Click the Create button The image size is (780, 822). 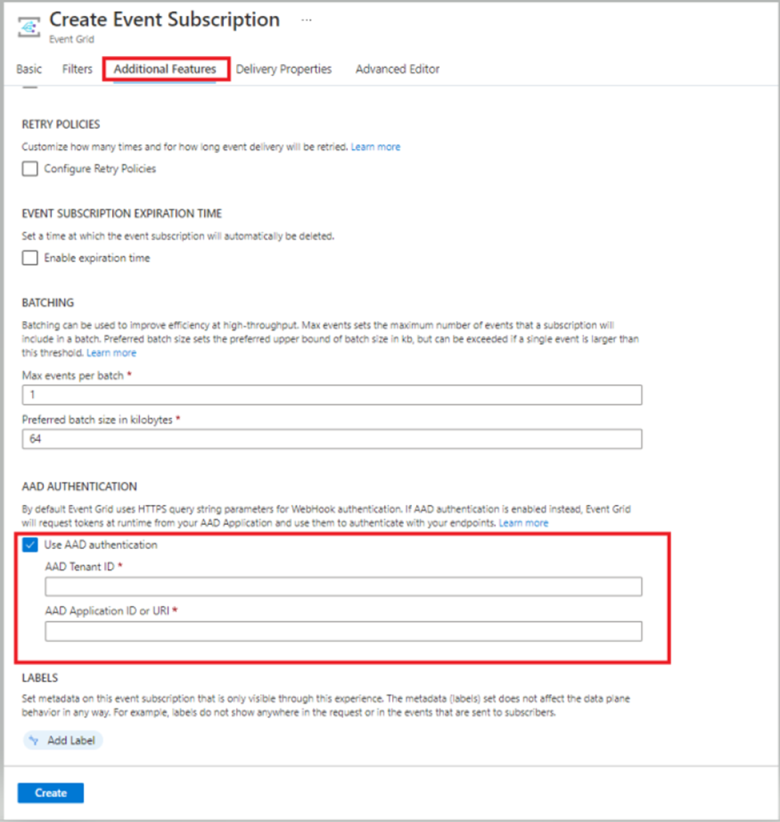pos(51,793)
